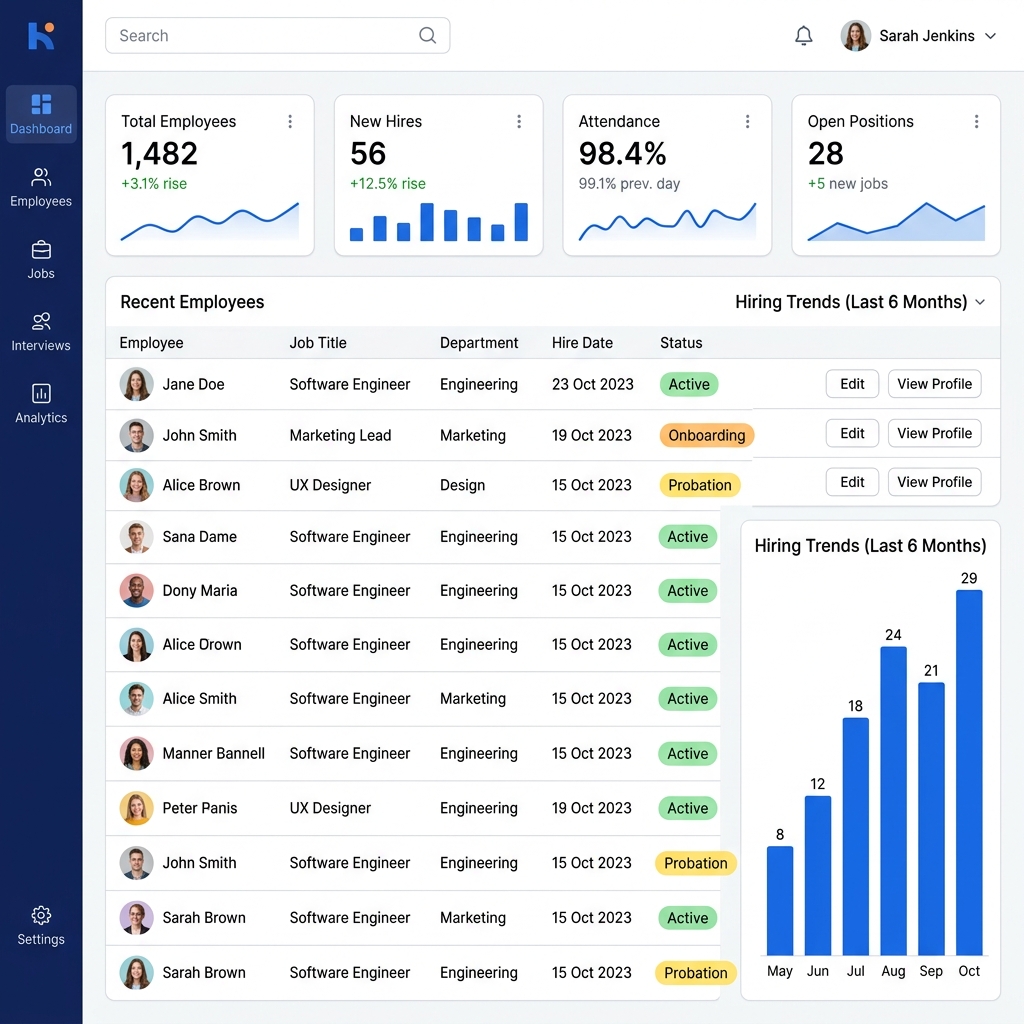1024x1024 pixels.
Task: Sort by Department column header
Action: click(x=479, y=343)
